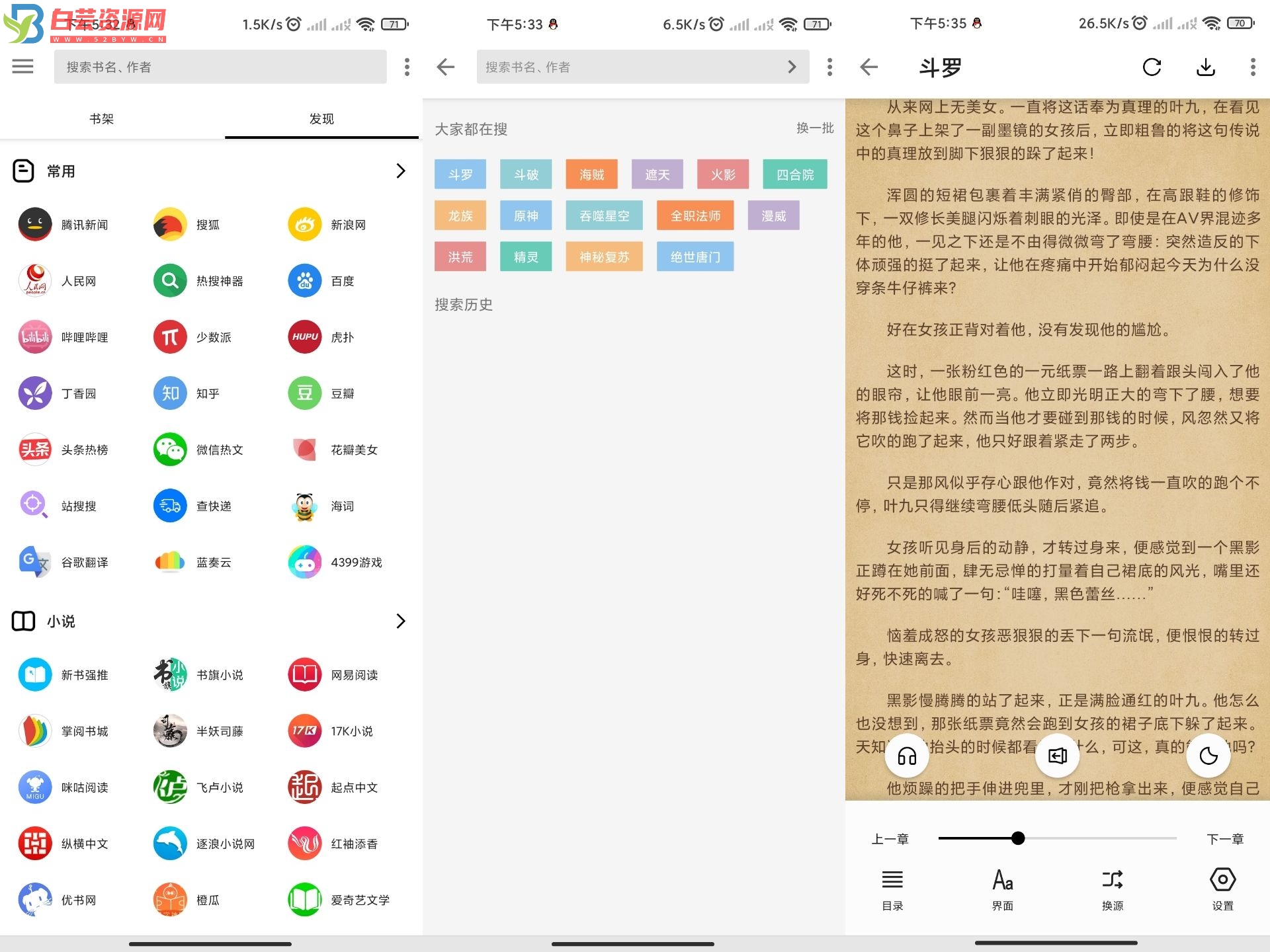The image size is (1270, 952).
Task: Open 微信热文 WeChat icon
Action: tap(170, 450)
